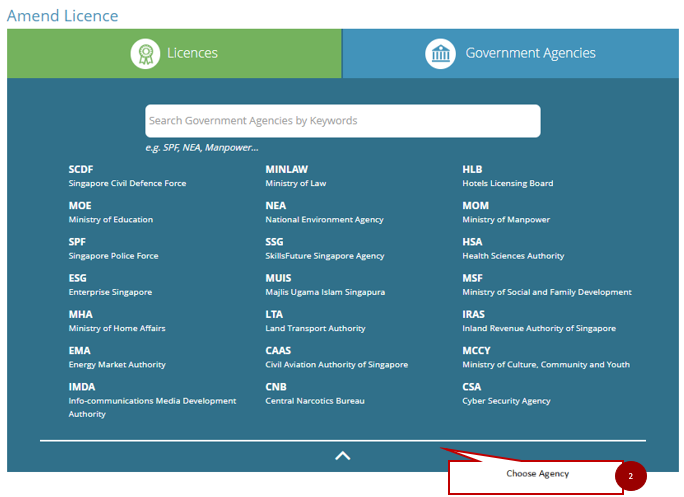Click the red step 2 marker circle
The image size is (684, 497).
click(631, 476)
